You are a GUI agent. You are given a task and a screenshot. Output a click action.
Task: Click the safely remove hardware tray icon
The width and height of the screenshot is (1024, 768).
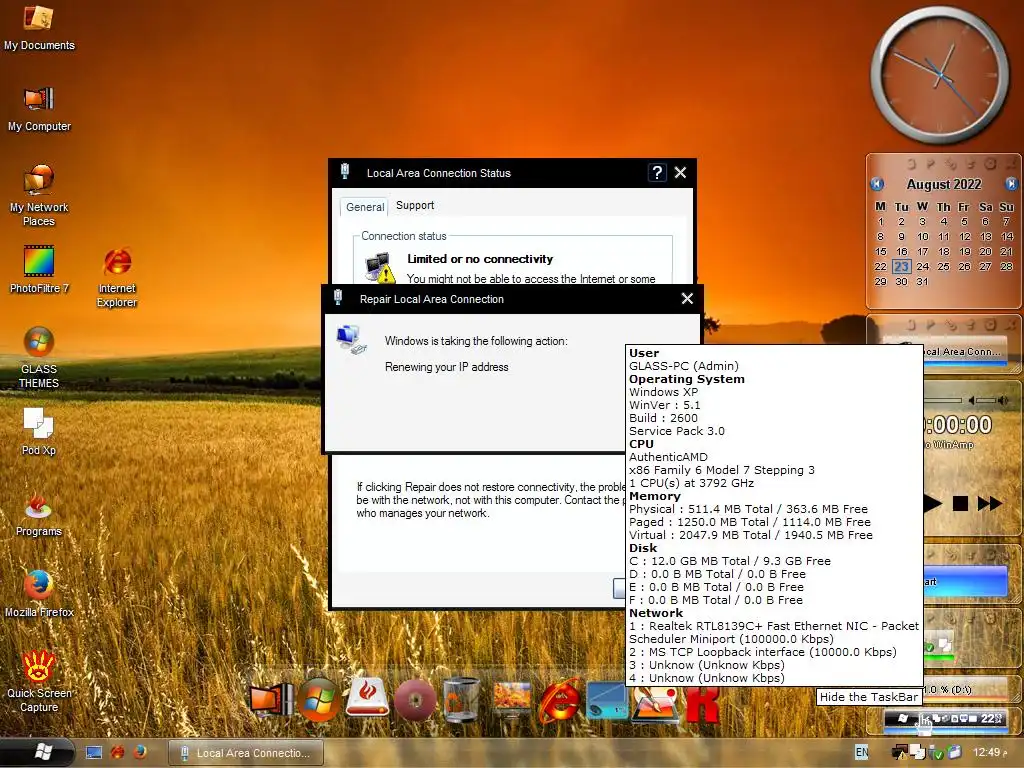coord(936,753)
